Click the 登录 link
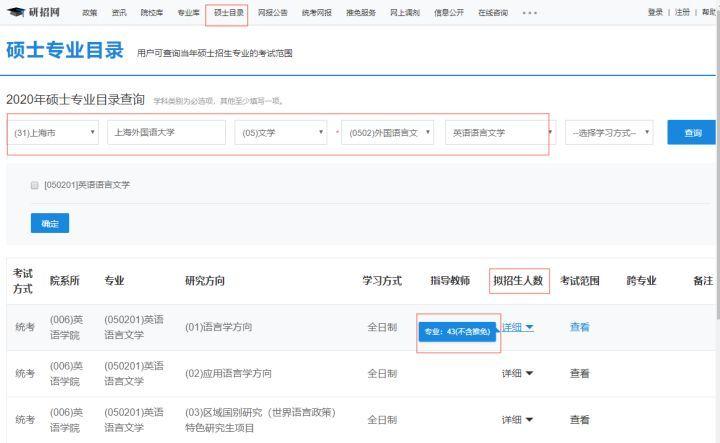This screenshot has height=443, width=720. tap(655, 12)
